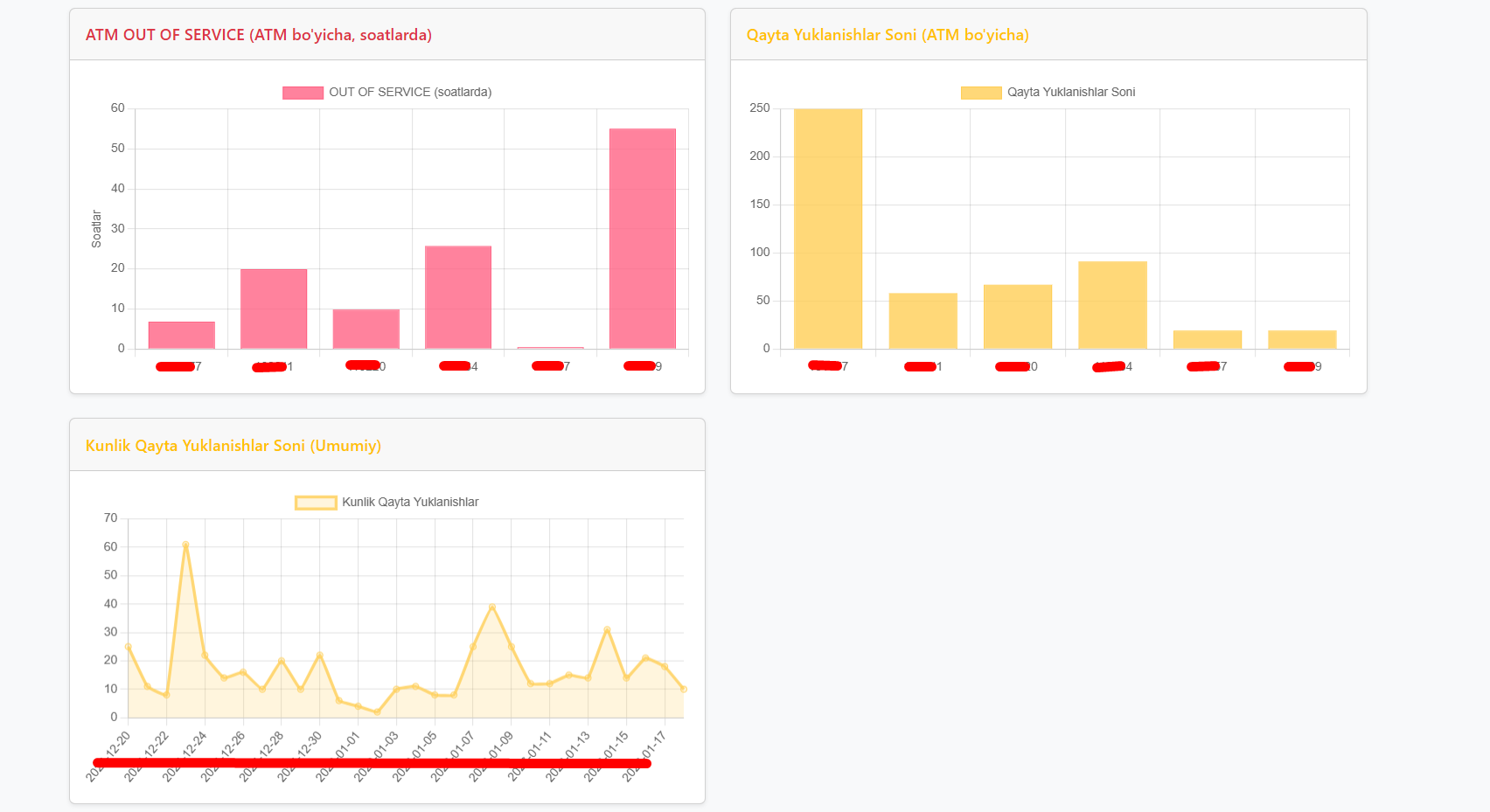Toggle the OUT OF SERVICE (soatlarda) legend label
Image resolution: width=1490 pixels, height=812 pixels.
pyautogui.click(x=409, y=93)
